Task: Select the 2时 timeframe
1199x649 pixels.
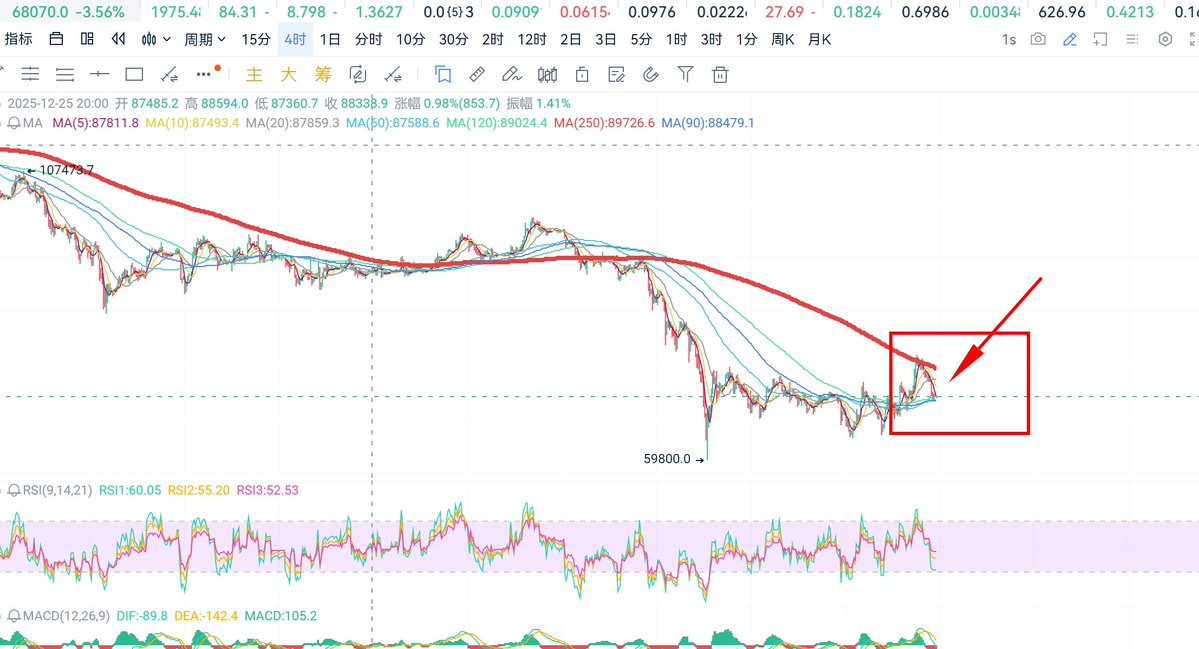Action: point(492,39)
